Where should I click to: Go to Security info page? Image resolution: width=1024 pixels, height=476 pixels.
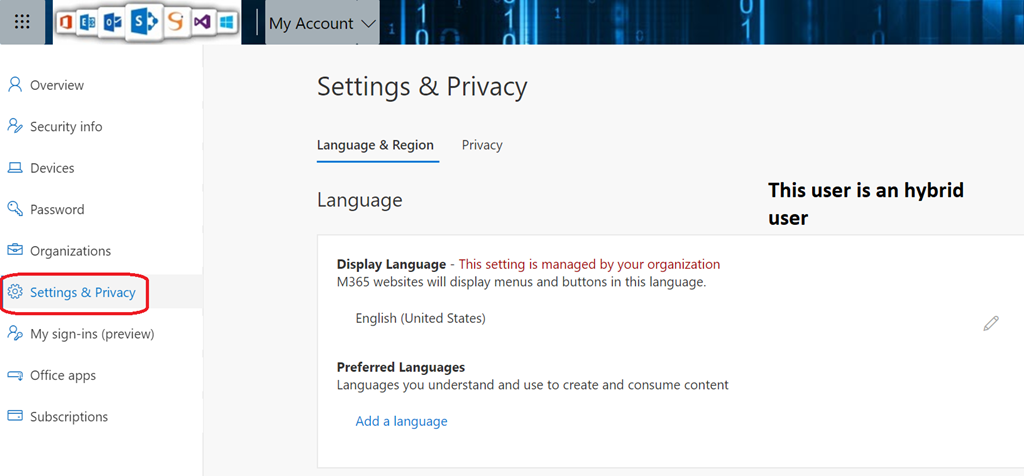65,127
